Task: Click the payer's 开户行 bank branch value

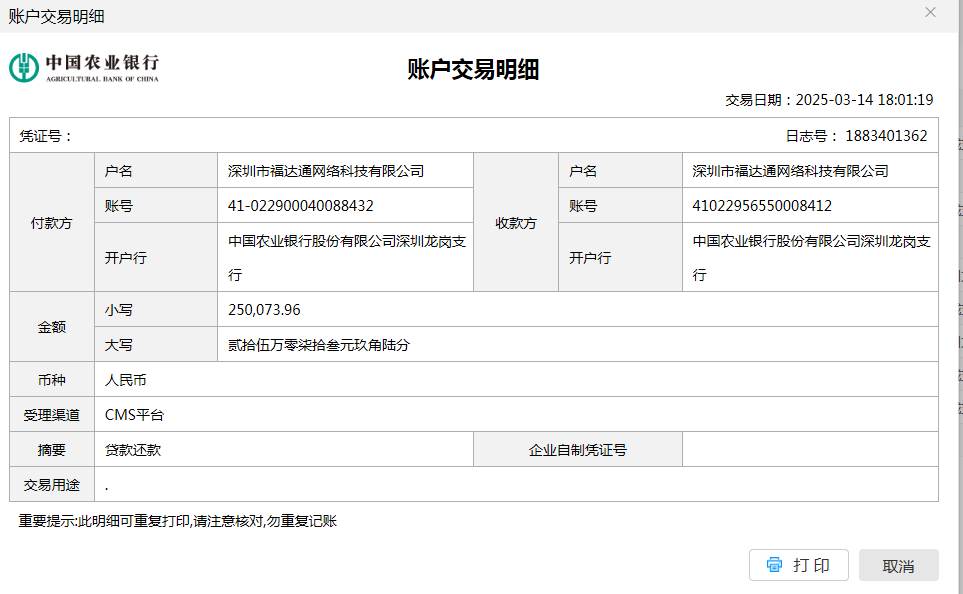Action: [x=347, y=257]
